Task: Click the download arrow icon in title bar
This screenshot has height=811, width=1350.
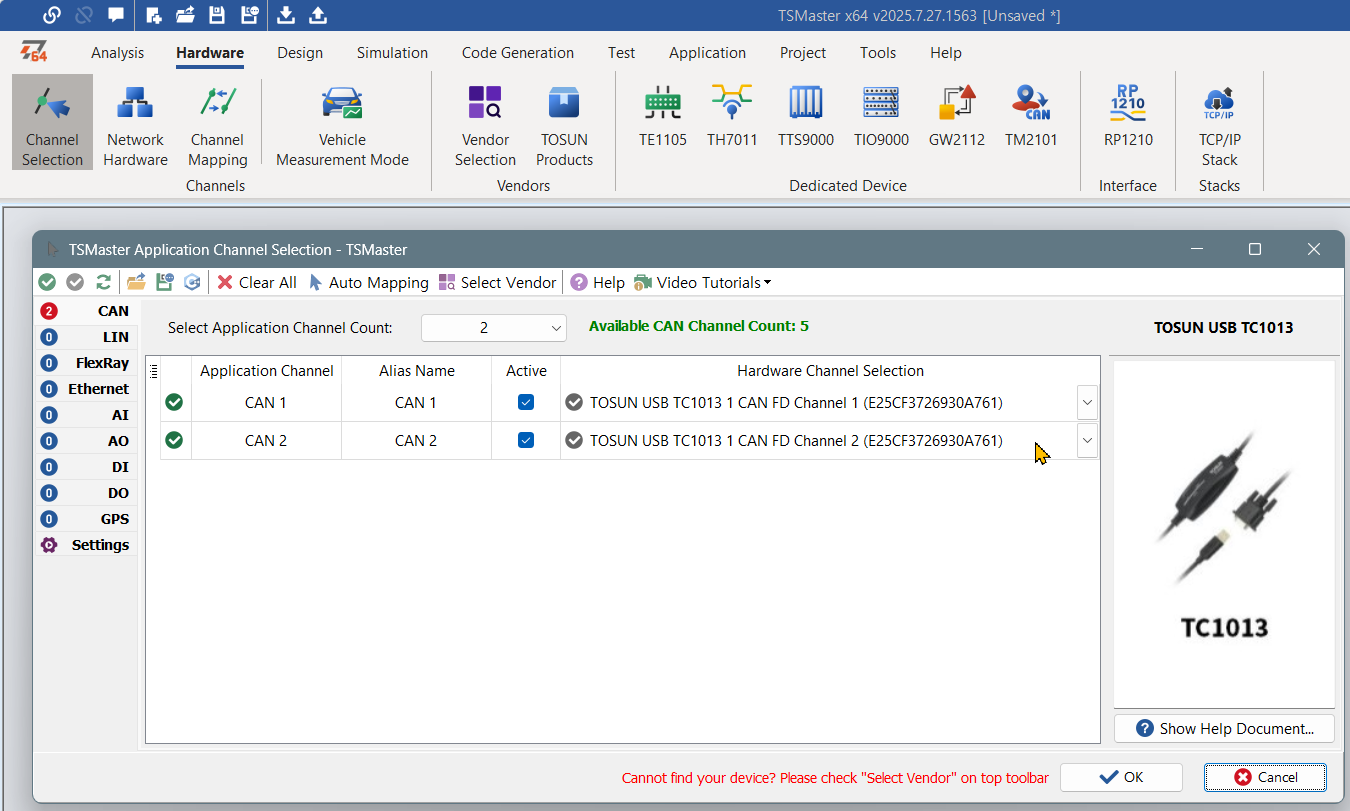Action: tap(286, 15)
